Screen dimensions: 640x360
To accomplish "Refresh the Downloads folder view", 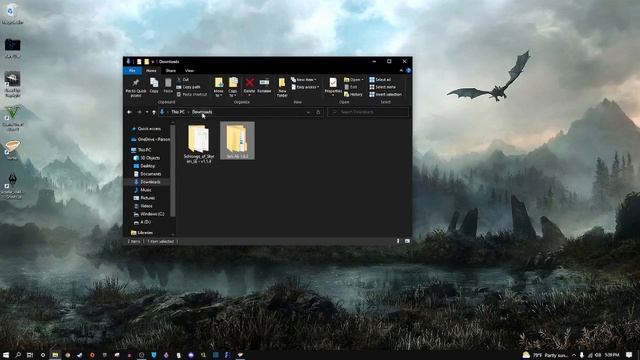I will pos(318,112).
